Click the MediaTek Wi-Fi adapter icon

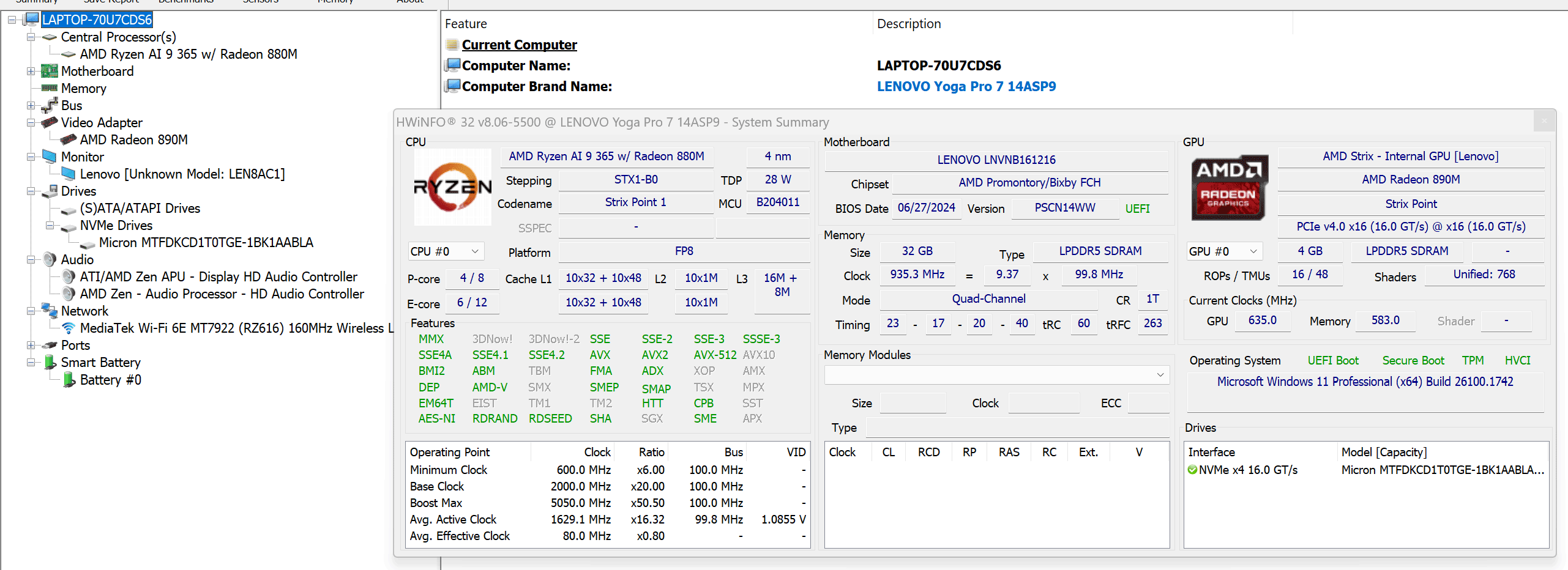[67, 328]
